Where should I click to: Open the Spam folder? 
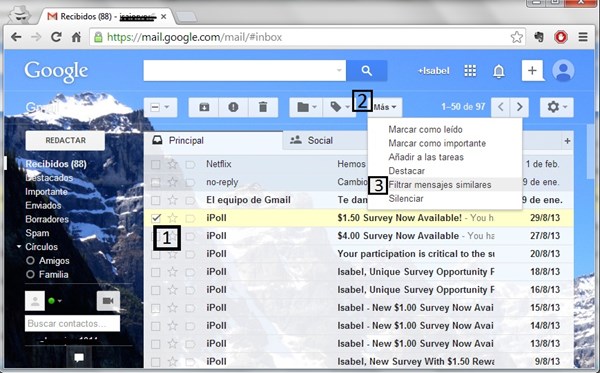(x=37, y=233)
